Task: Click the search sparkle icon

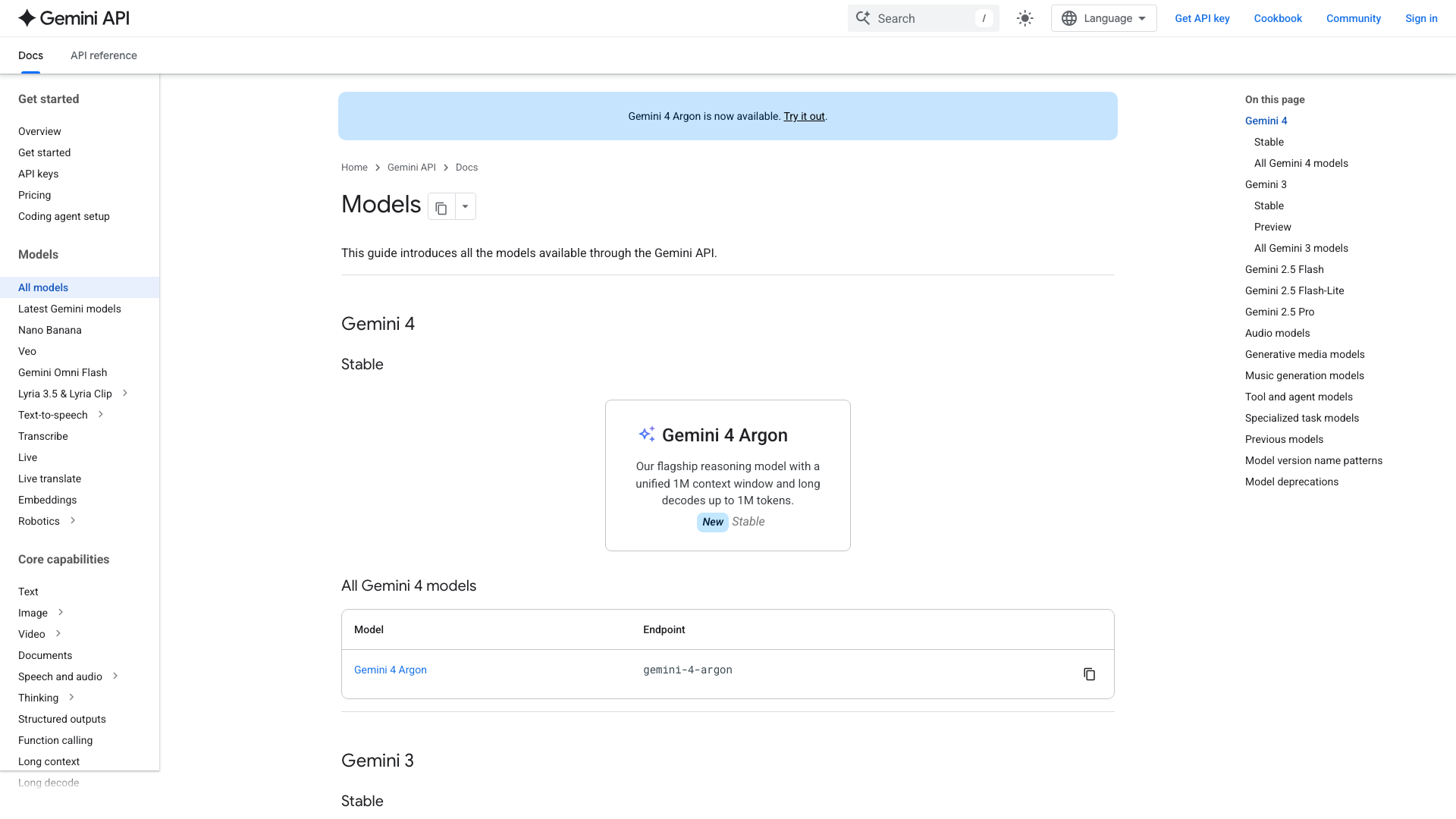Action: point(863,18)
